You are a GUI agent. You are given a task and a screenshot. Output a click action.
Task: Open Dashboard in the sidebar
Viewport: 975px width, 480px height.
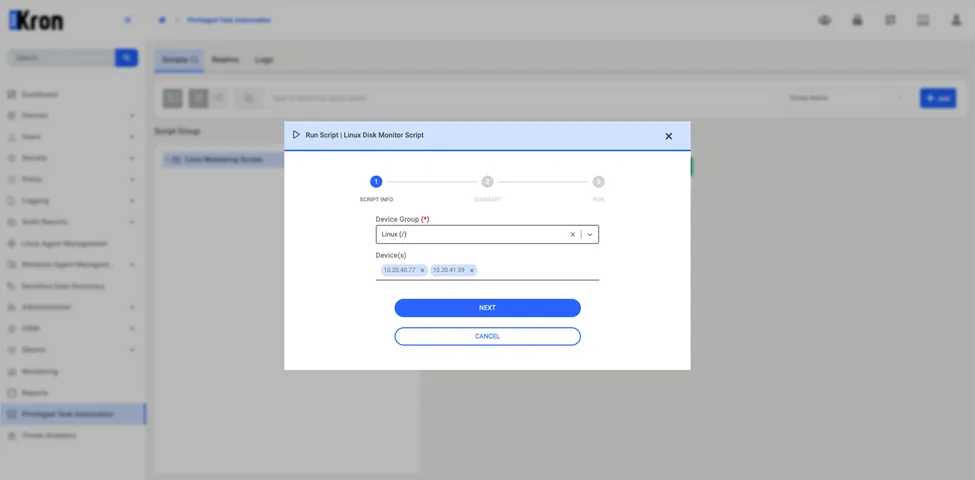40,95
